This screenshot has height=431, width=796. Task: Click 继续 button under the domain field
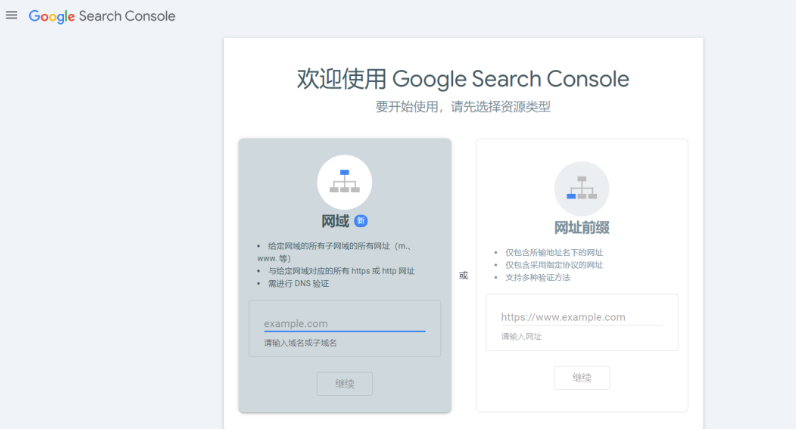[x=345, y=384]
